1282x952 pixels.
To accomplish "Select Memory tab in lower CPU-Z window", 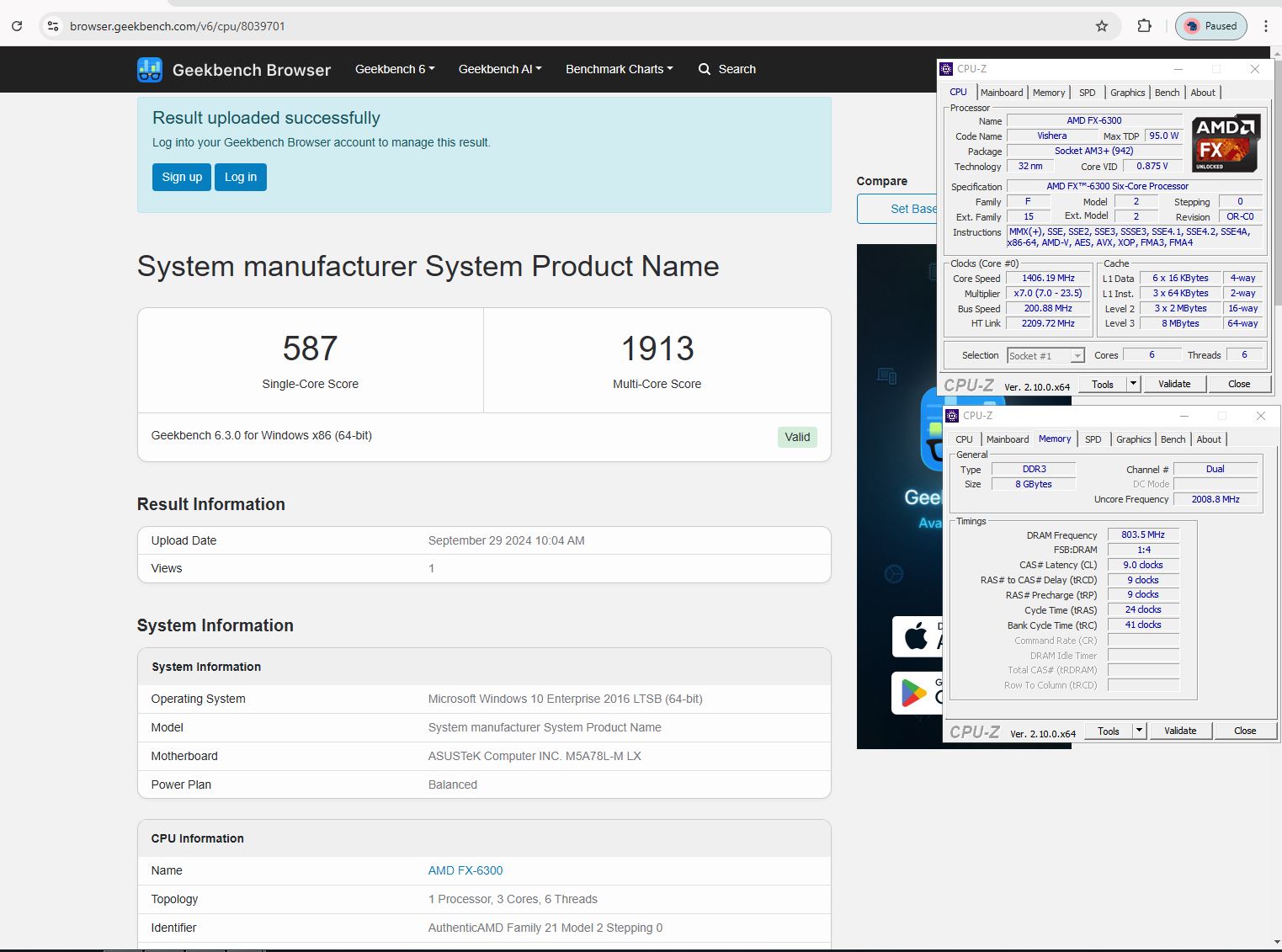I will (x=1055, y=439).
